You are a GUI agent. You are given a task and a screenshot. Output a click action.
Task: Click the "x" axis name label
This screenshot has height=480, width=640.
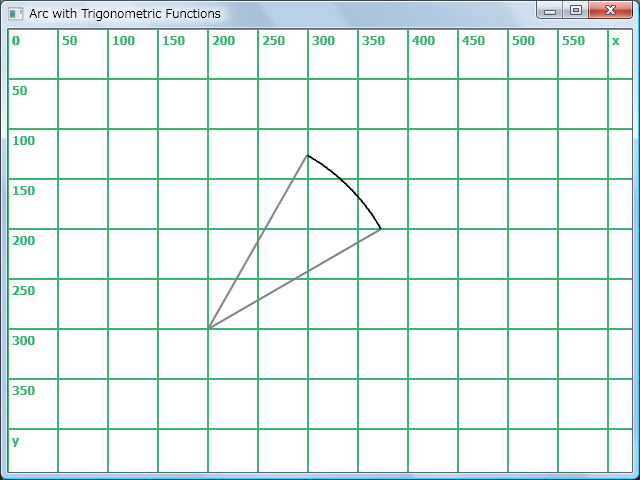pyautogui.click(x=616, y=41)
